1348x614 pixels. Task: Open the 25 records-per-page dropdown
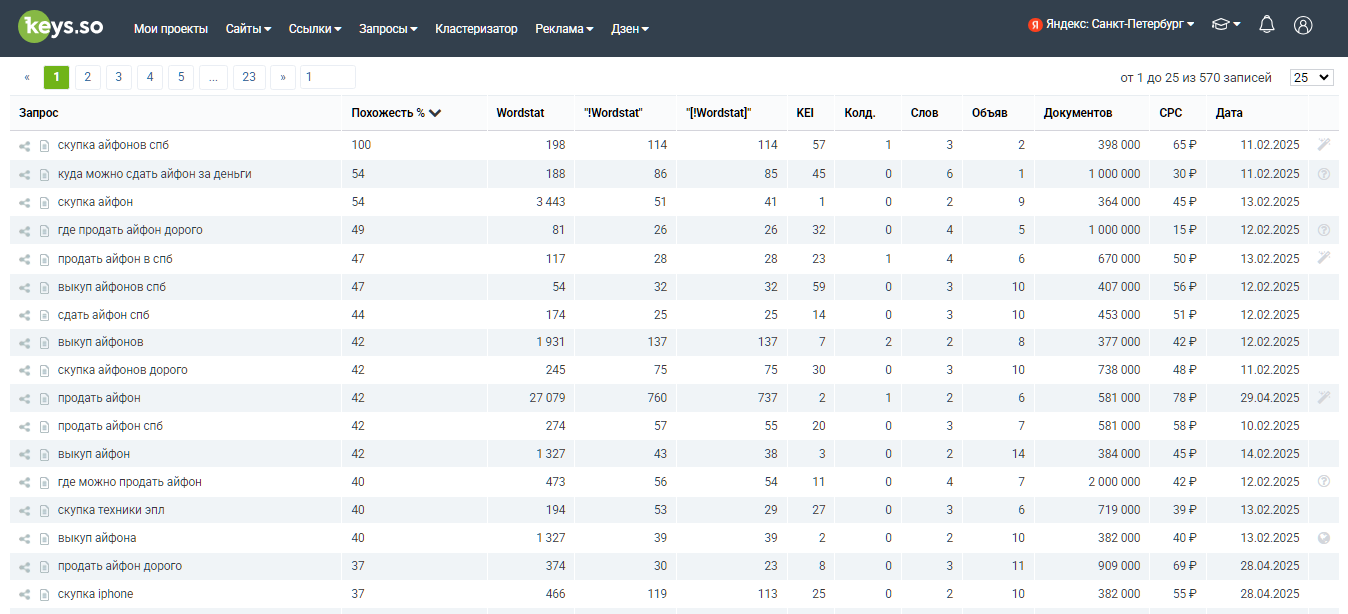[1311, 77]
